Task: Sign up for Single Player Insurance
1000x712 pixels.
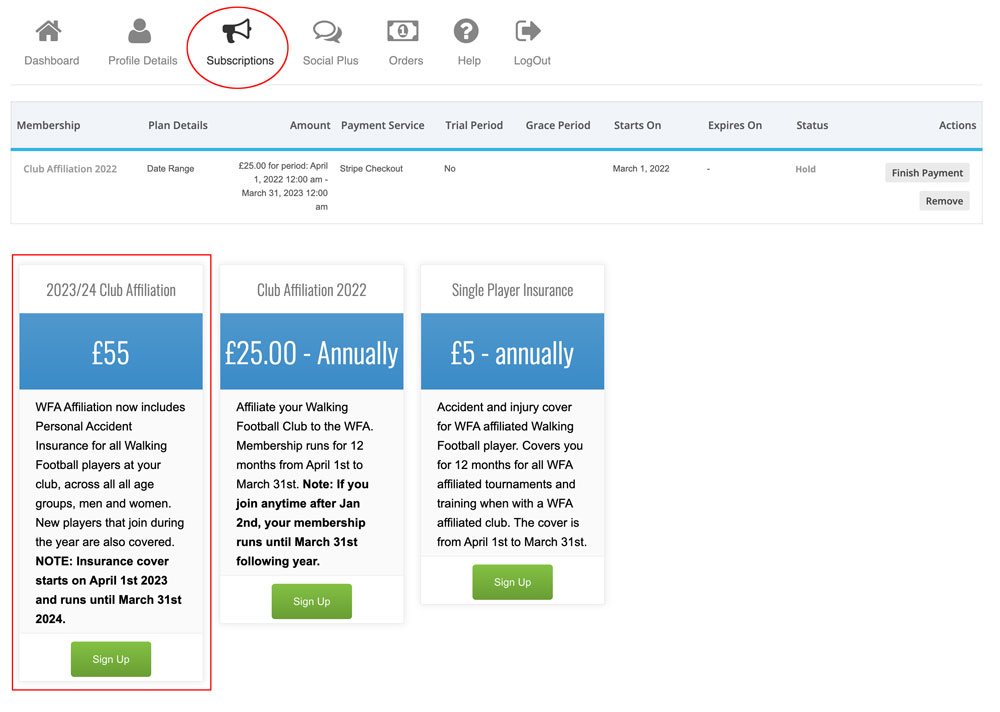Action: pos(512,583)
